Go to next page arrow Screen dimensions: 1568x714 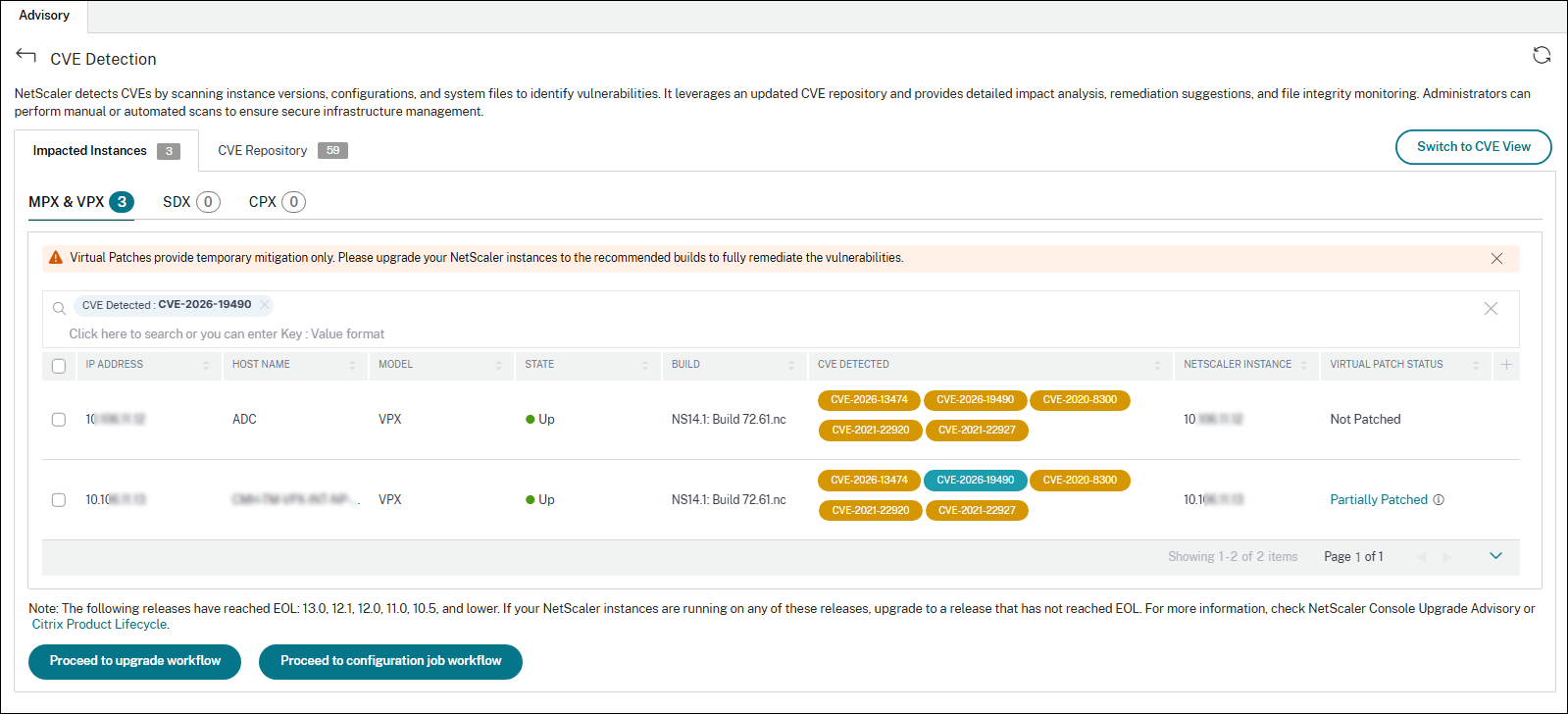point(1446,557)
